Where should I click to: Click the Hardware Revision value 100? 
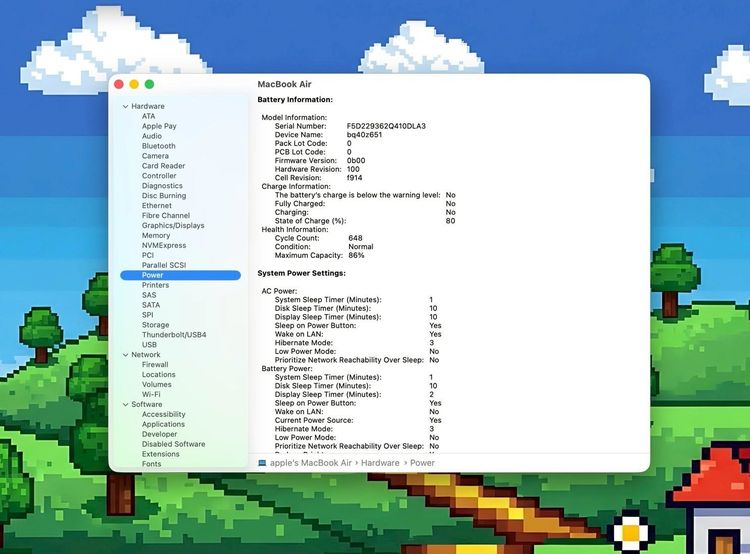353,169
